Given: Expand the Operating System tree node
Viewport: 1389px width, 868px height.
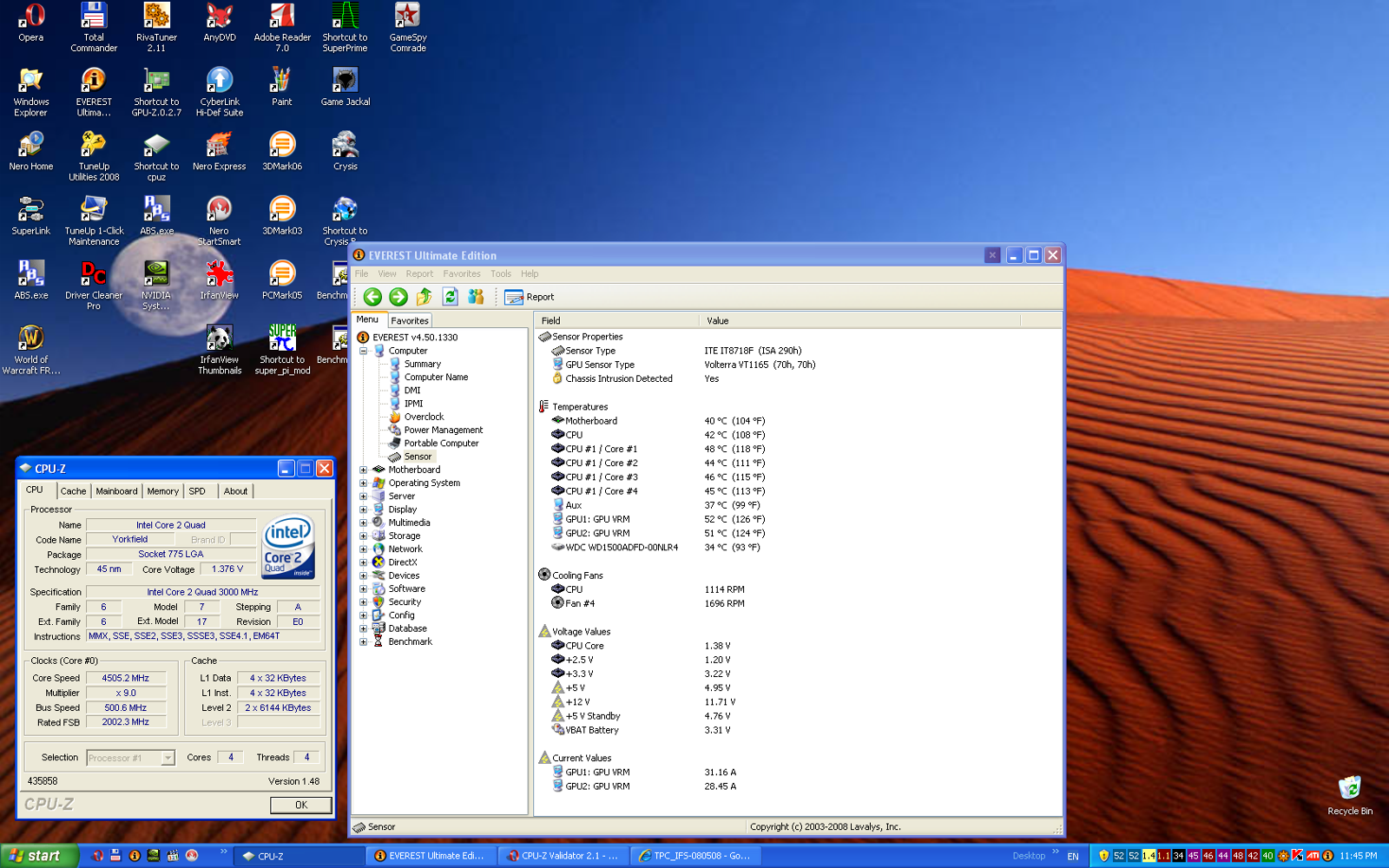Looking at the screenshot, I should (364, 483).
